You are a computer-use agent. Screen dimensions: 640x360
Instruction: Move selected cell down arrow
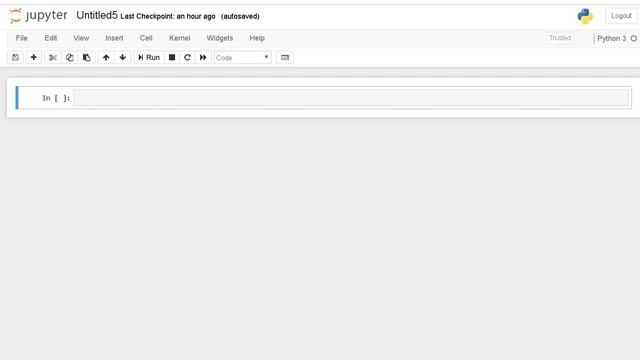point(123,58)
